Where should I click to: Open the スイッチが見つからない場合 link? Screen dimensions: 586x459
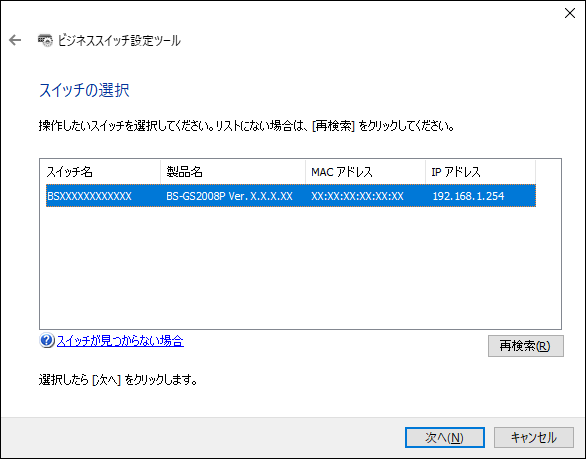pyautogui.click(x=120, y=341)
